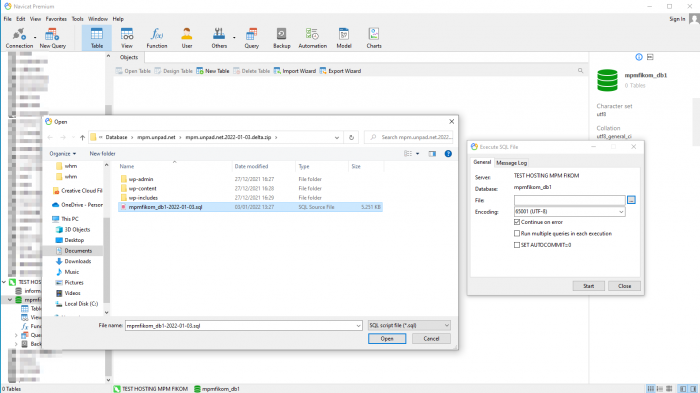Open the Window menu
The height and width of the screenshot is (393, 700).
[x=98, y=19]
